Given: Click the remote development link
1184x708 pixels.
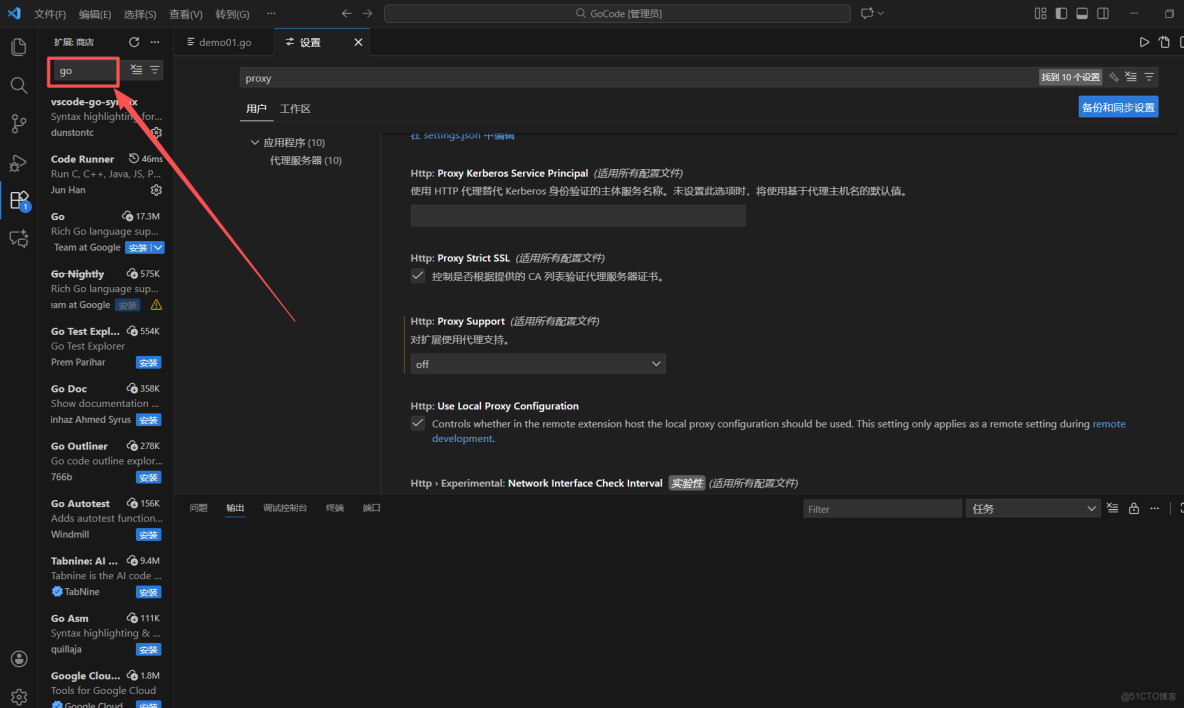Looking at the screenshot, I should (1108, 423).
